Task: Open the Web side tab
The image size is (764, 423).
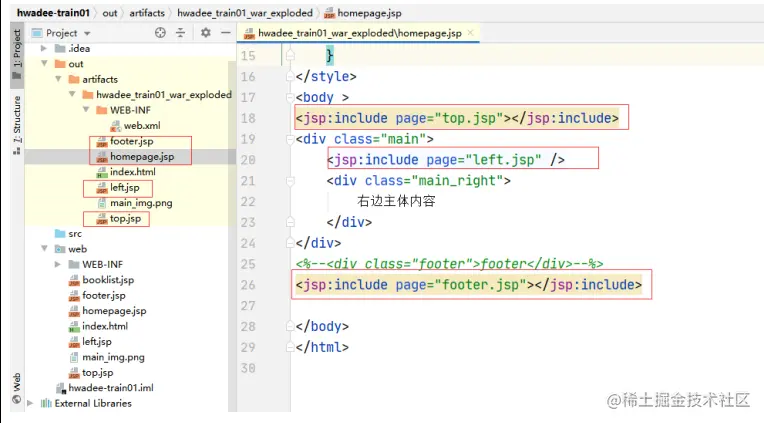Action: coord(17,388)
